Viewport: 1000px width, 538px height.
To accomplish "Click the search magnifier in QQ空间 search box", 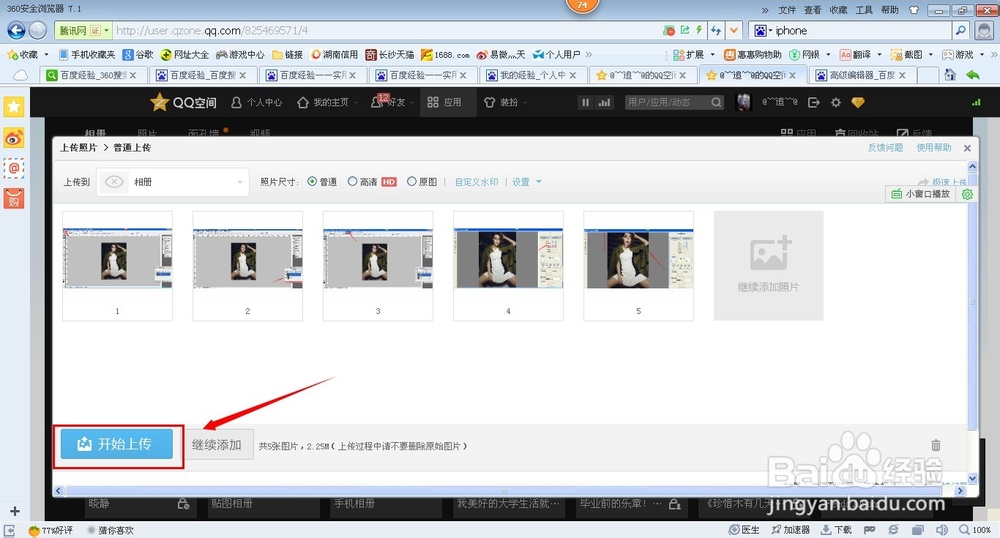I will point(716,102).
